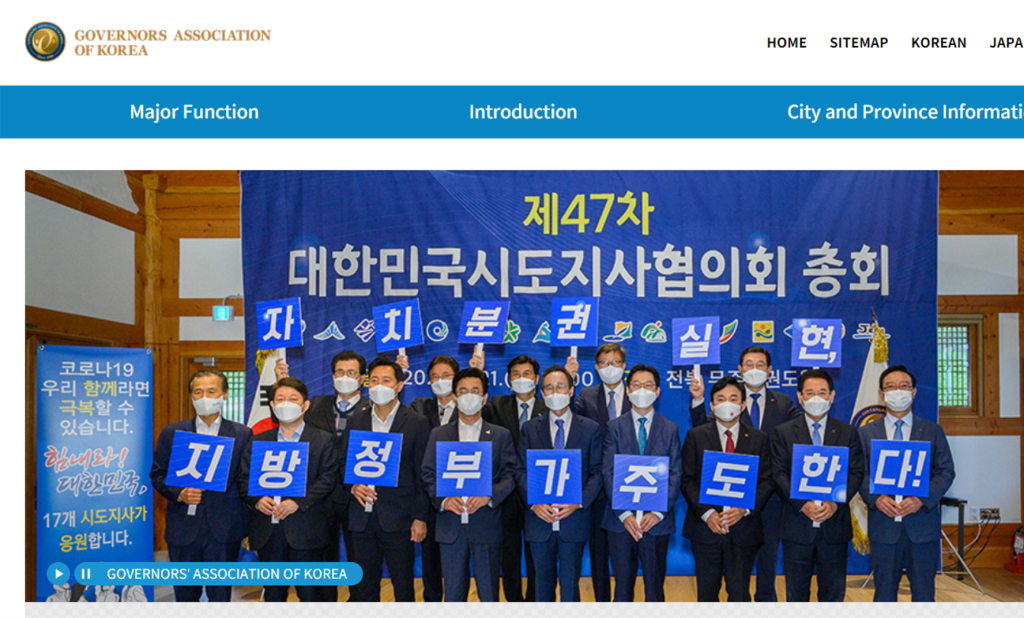The width and height of the screenshot is (1024, 618).
Task: Open the Major Function menu
Action: click(x=194, y=112)
